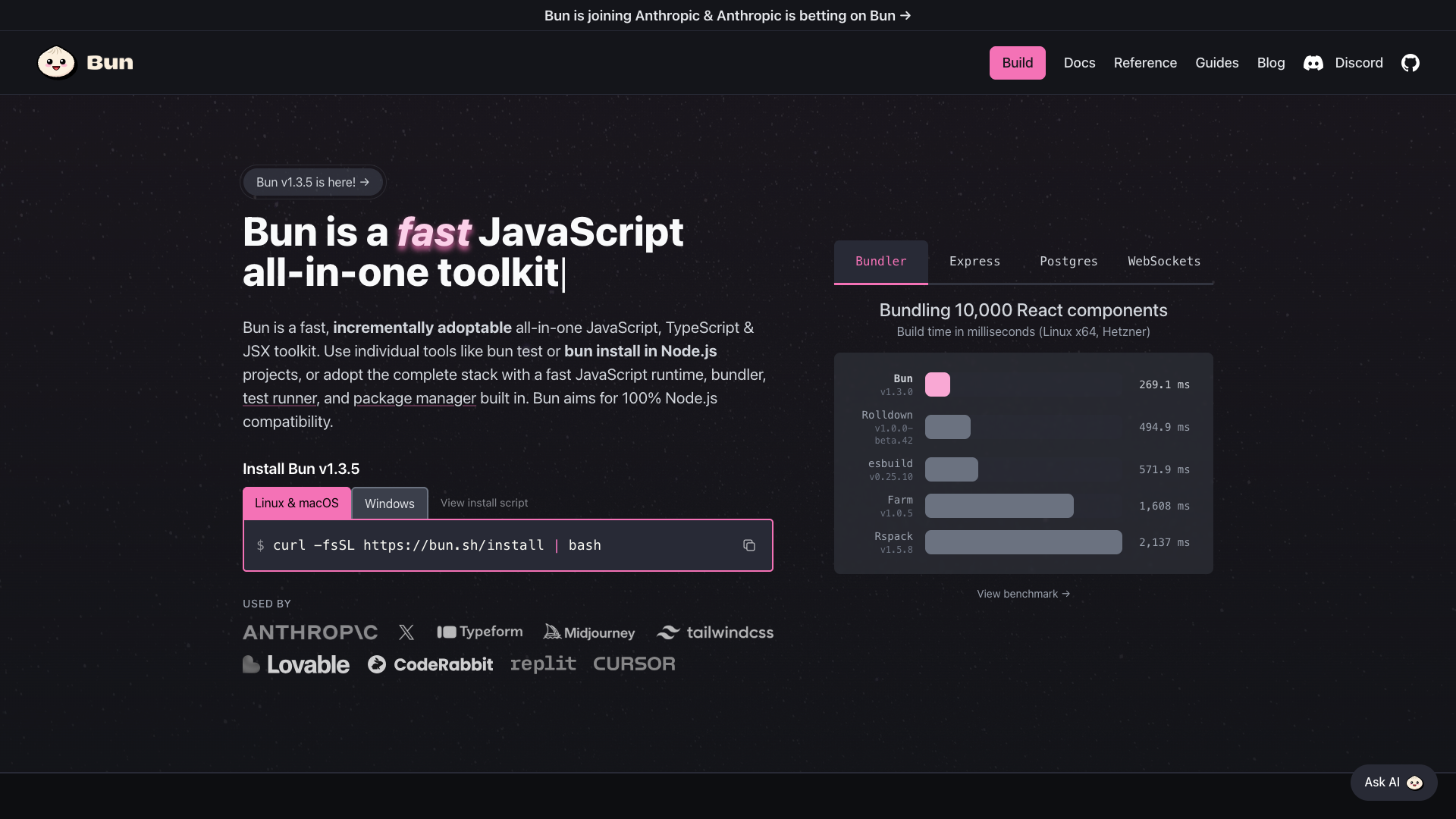
Task: Open View install script link
Action: 484,503
